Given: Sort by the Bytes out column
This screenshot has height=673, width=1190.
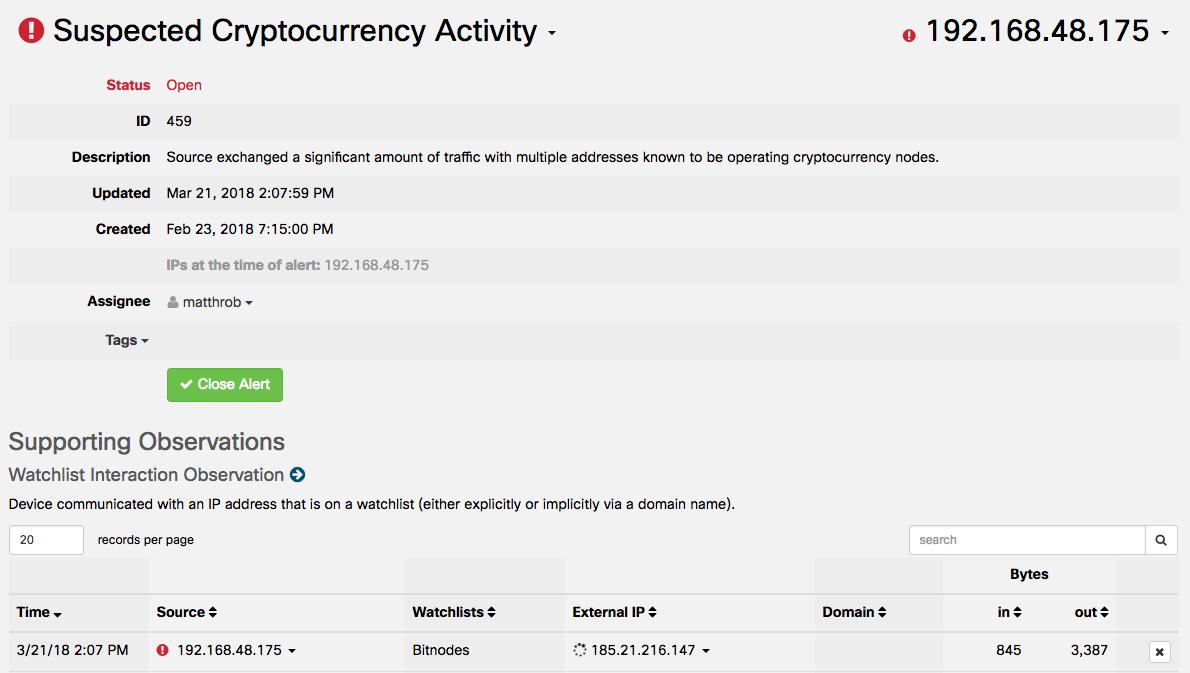Looking at the screenshot, I should (1091, 612).
